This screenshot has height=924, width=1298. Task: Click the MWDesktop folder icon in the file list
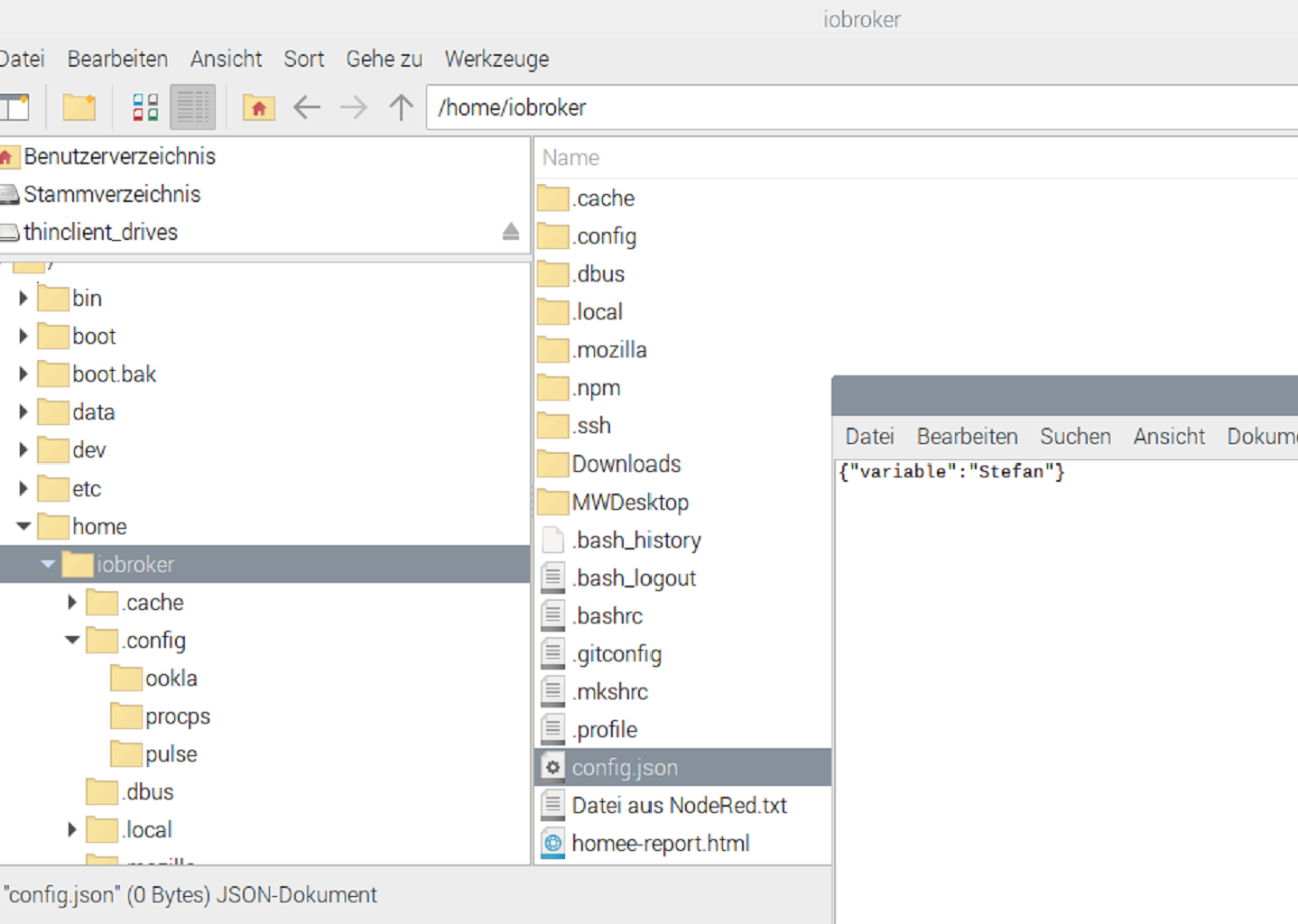(553, 502)
